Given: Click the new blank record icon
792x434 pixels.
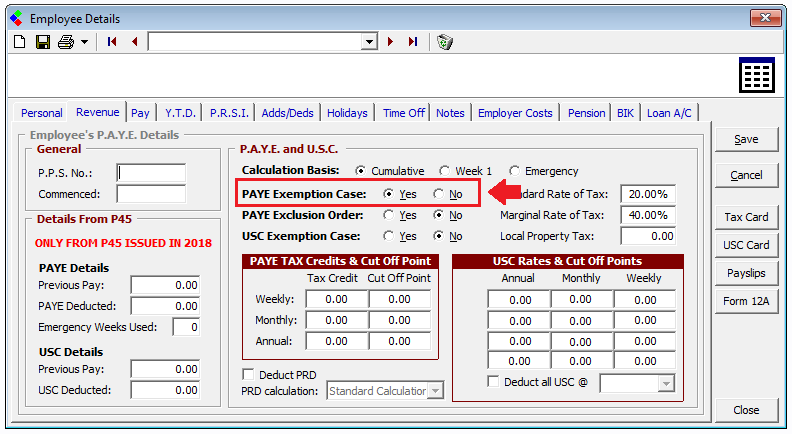Looking at the screenshot, I should (19, 42).
